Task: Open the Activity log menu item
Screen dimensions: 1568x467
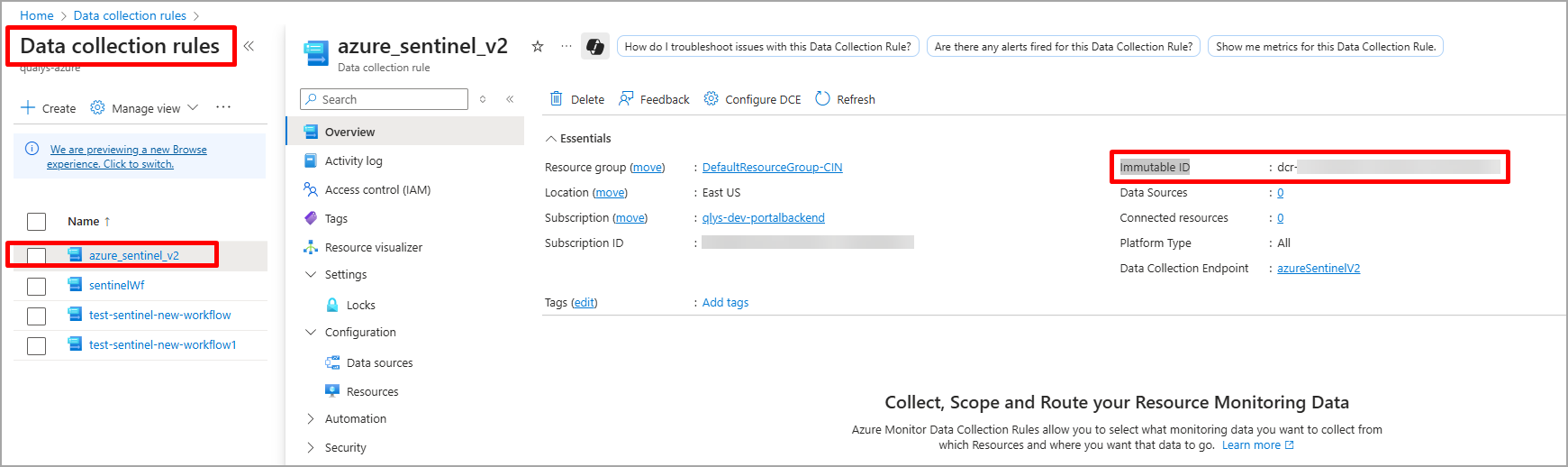Action: [x=353, y=161]
